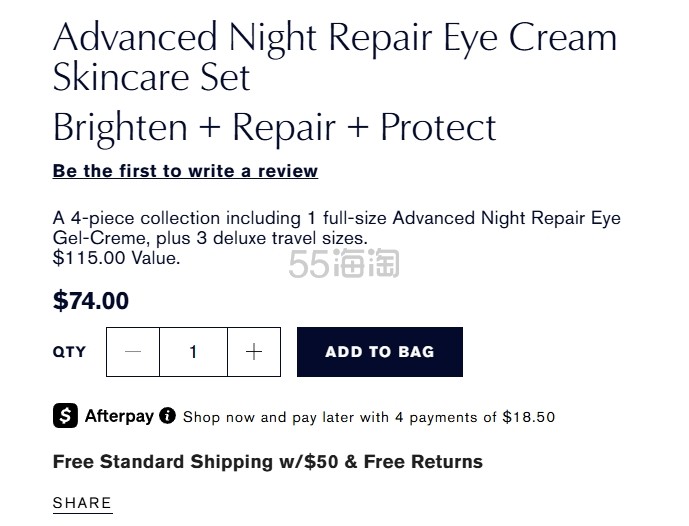689x526 pixels.
Task: Increase quantity with the plus button
Action: [254, 352]
